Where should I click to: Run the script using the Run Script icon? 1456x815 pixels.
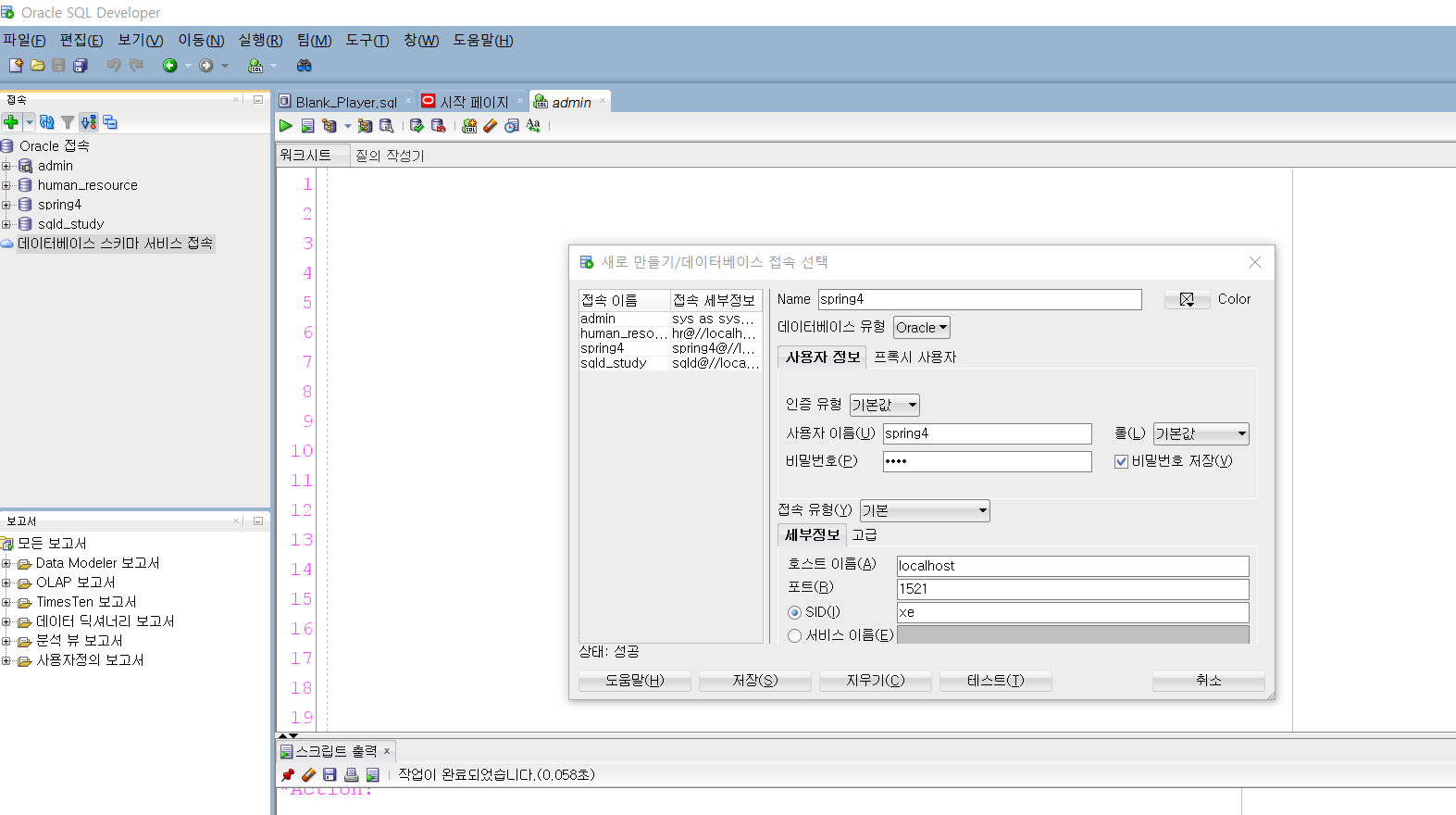(307, 126)
